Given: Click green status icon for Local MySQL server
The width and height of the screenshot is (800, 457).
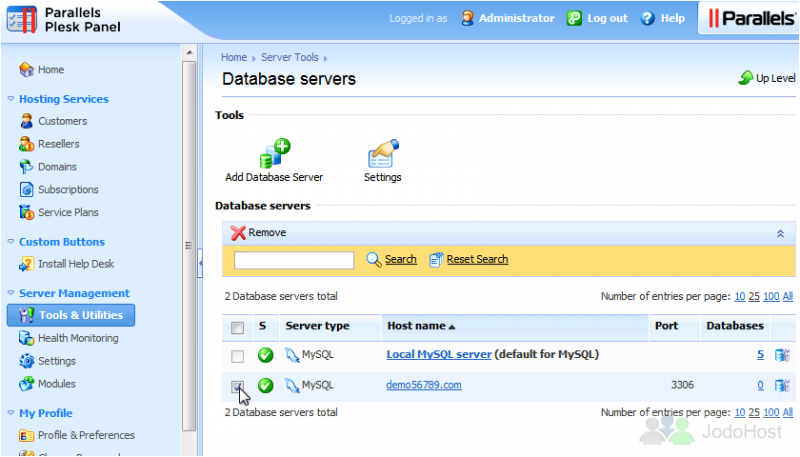Looking at the screenshot, I should click(265, 355).
